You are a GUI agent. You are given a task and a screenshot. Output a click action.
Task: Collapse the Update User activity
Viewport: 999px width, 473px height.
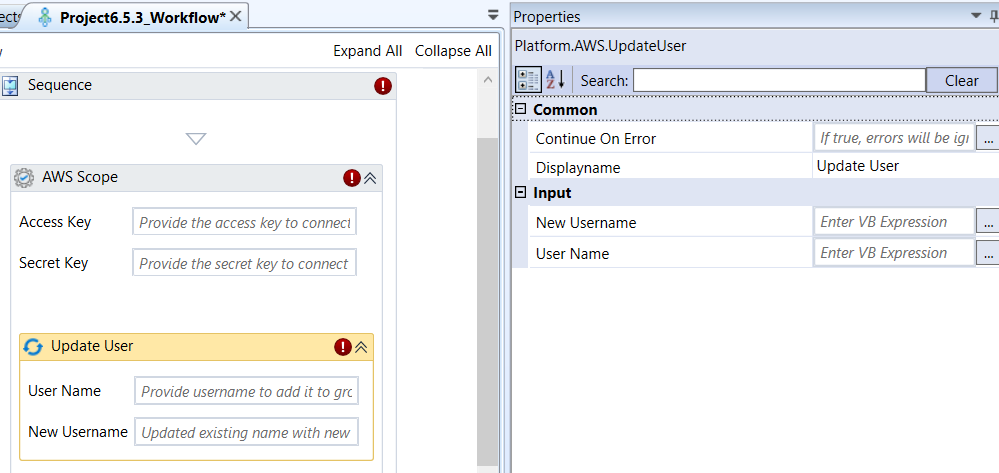(361, 347)
